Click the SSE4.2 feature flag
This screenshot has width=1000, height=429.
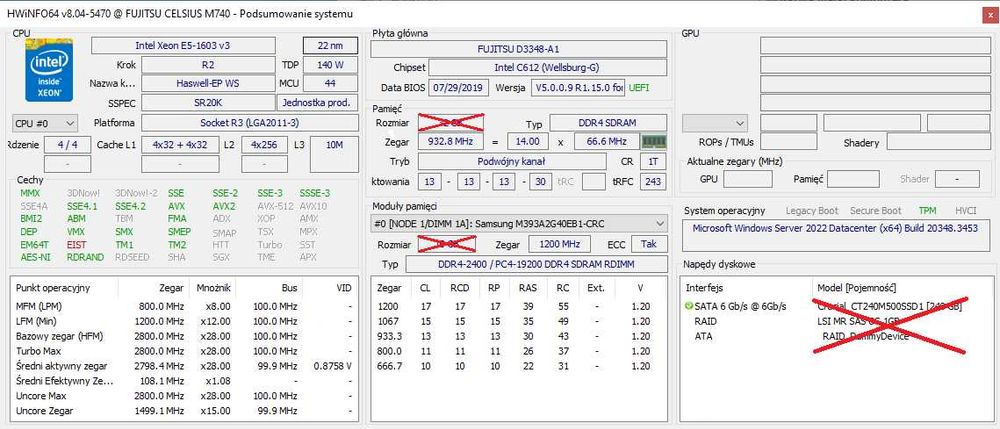(130, 206)
